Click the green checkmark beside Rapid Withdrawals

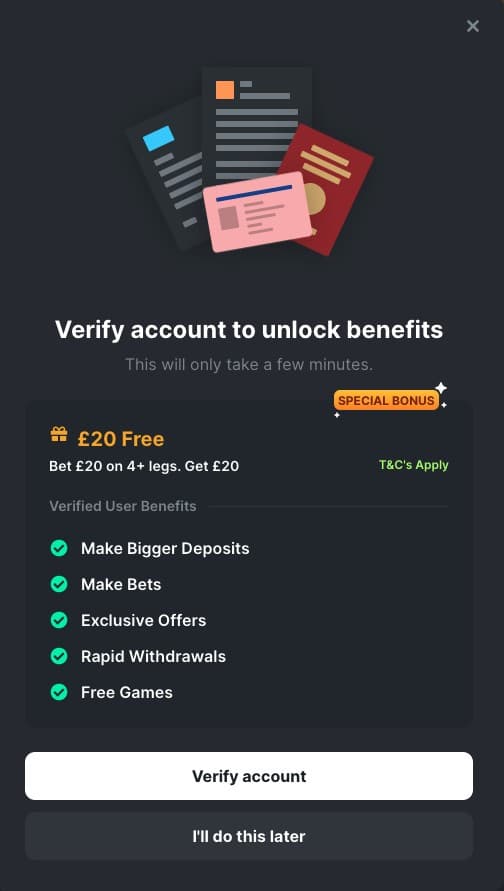coord(59,656)
